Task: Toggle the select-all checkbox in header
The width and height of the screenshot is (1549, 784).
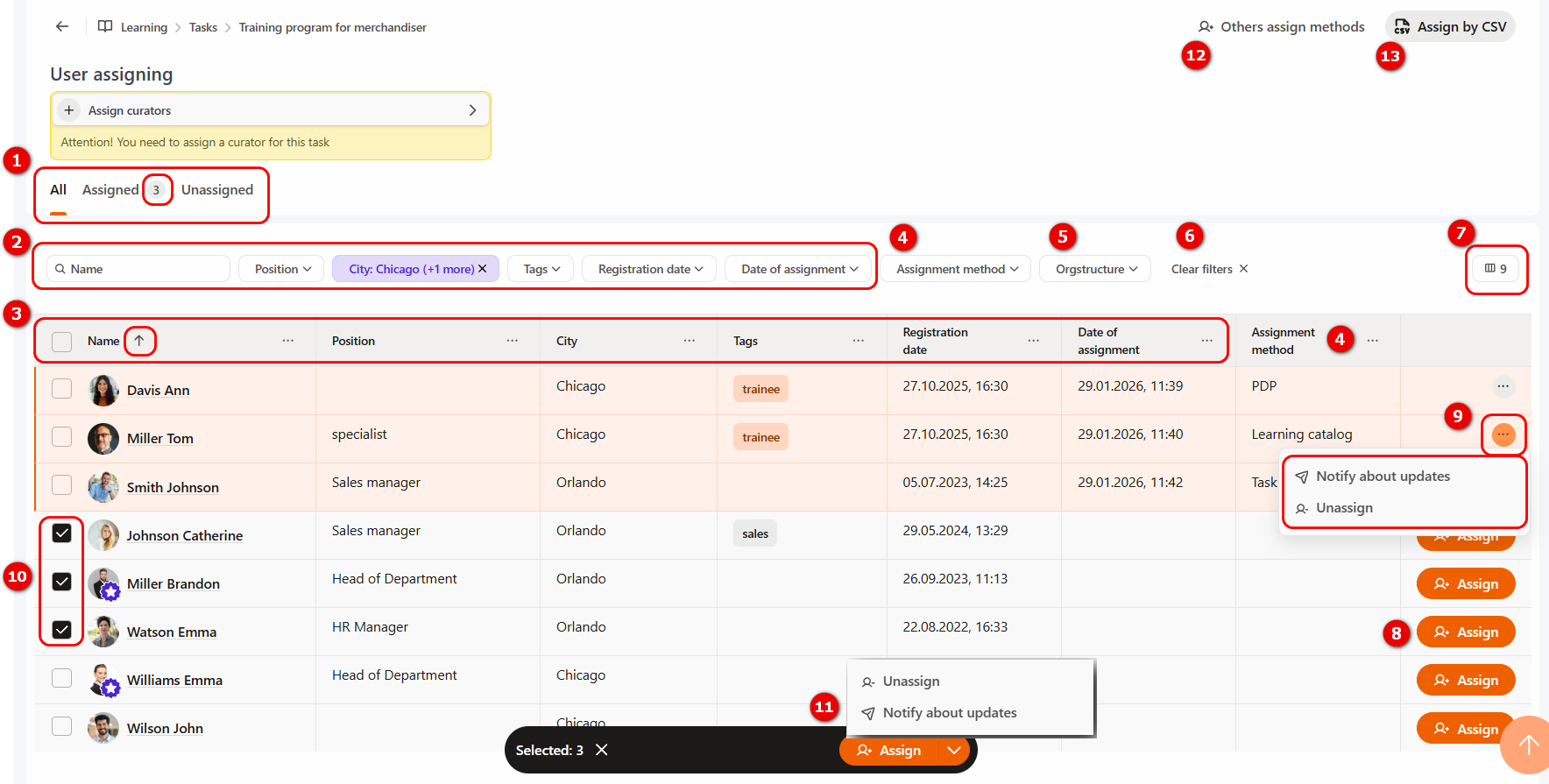Action: click(x=61, y=342)
